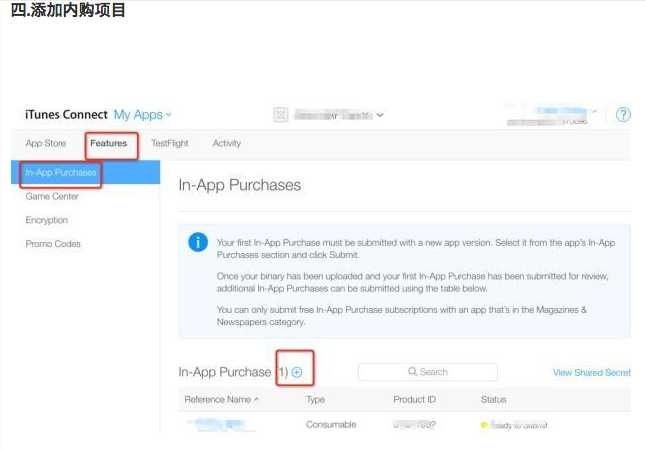Image resolution: width=646 pixels, height=450 pixels.
Task: Click the In-App Purchases page heading
Action: (x=239, y=185)
